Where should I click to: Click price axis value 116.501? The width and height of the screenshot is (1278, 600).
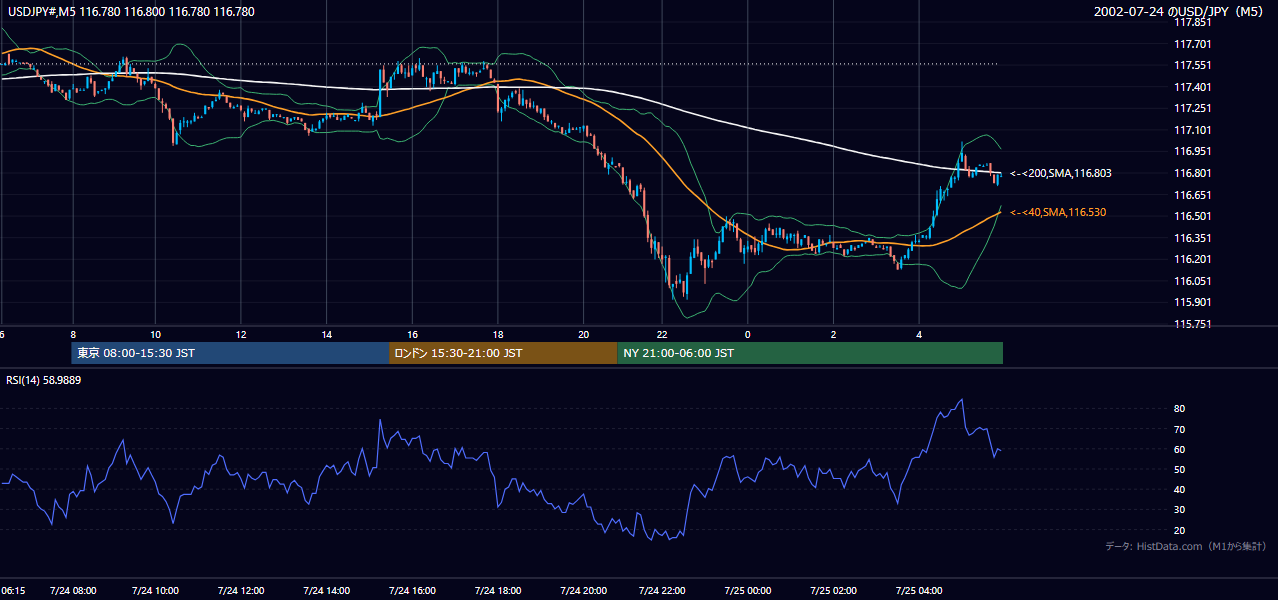tap(1194, 216)
